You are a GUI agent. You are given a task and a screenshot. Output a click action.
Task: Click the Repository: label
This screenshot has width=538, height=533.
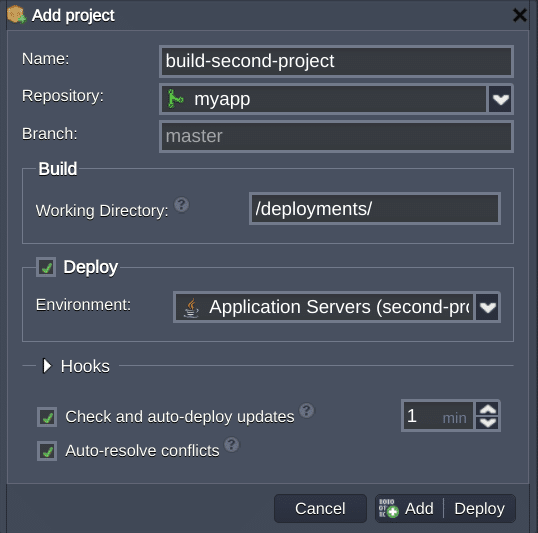[x=63, y=95]
